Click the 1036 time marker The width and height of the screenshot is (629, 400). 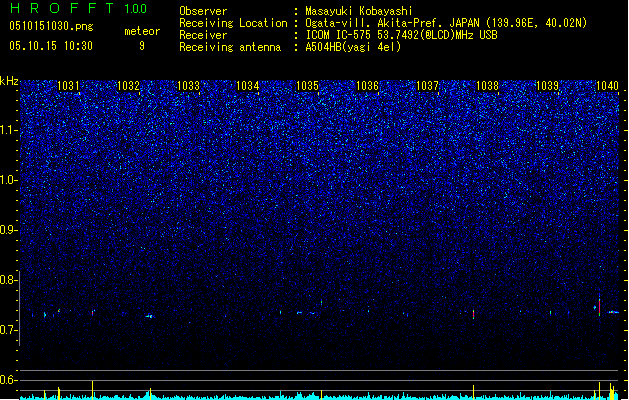tap(367, 86)
